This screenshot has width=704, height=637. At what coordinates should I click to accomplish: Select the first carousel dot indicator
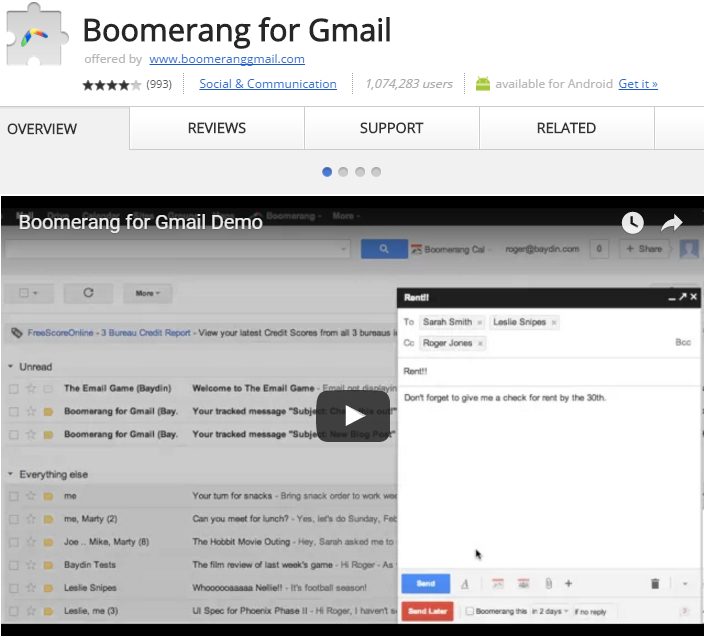(x=327, y=172)
